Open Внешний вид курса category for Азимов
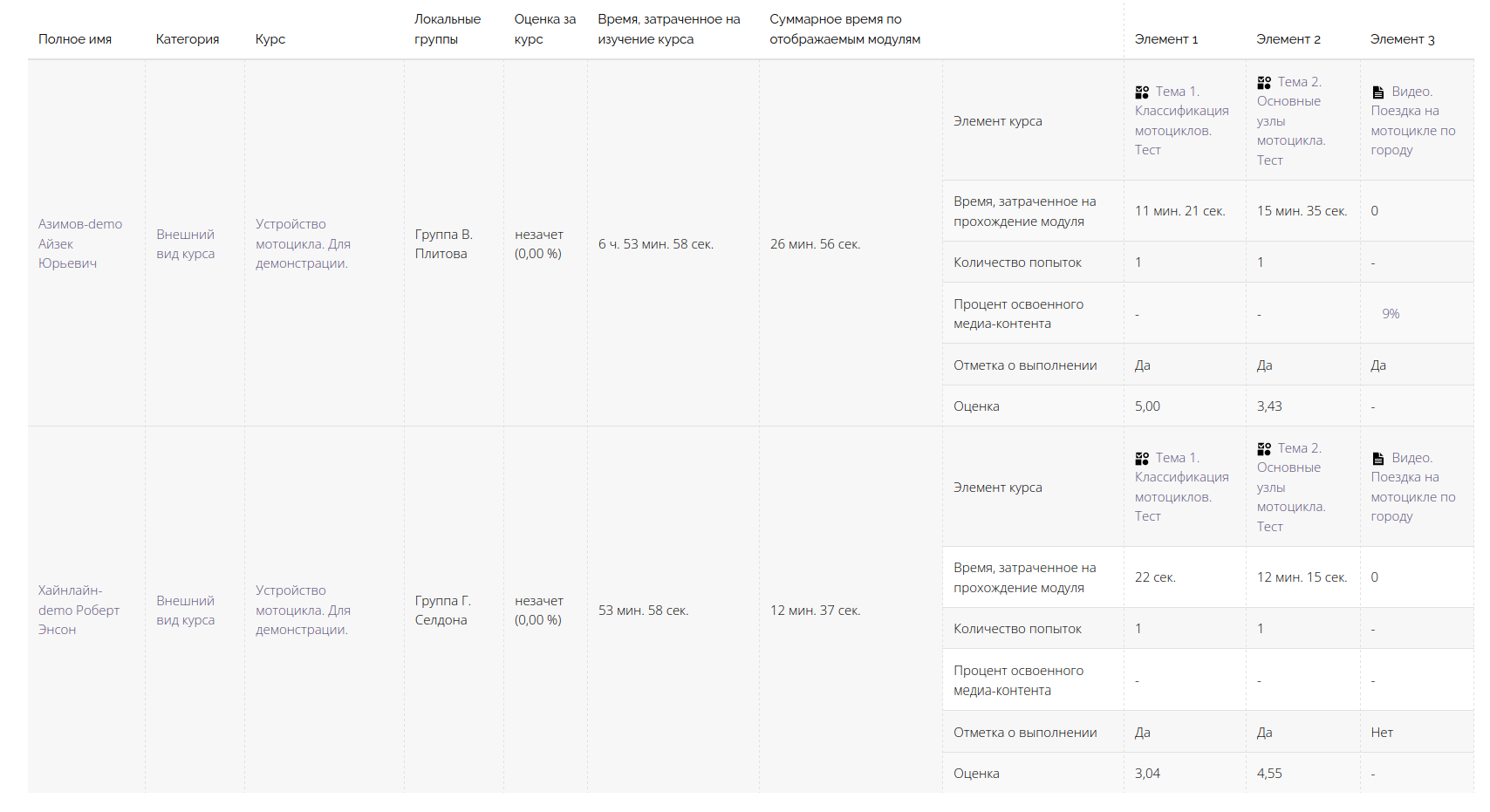 tap(185, 244)
